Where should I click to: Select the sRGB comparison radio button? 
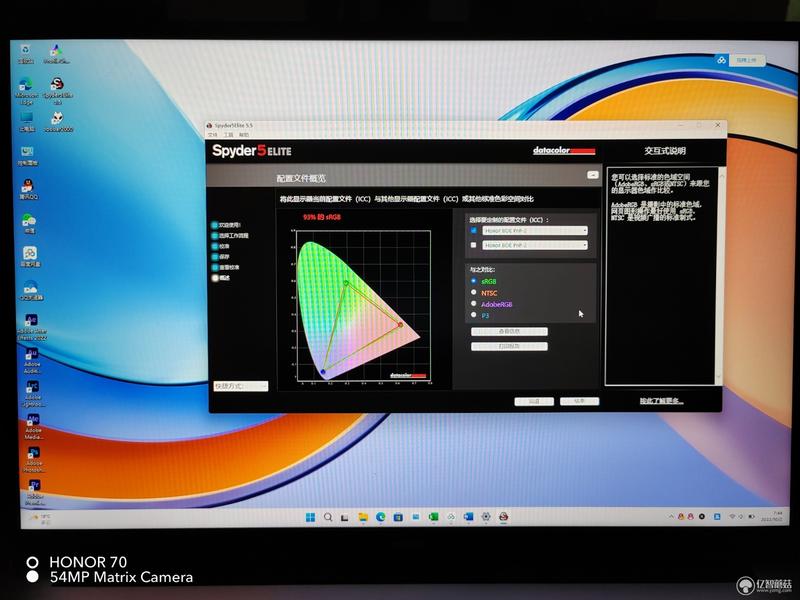[x=473, y=281]
